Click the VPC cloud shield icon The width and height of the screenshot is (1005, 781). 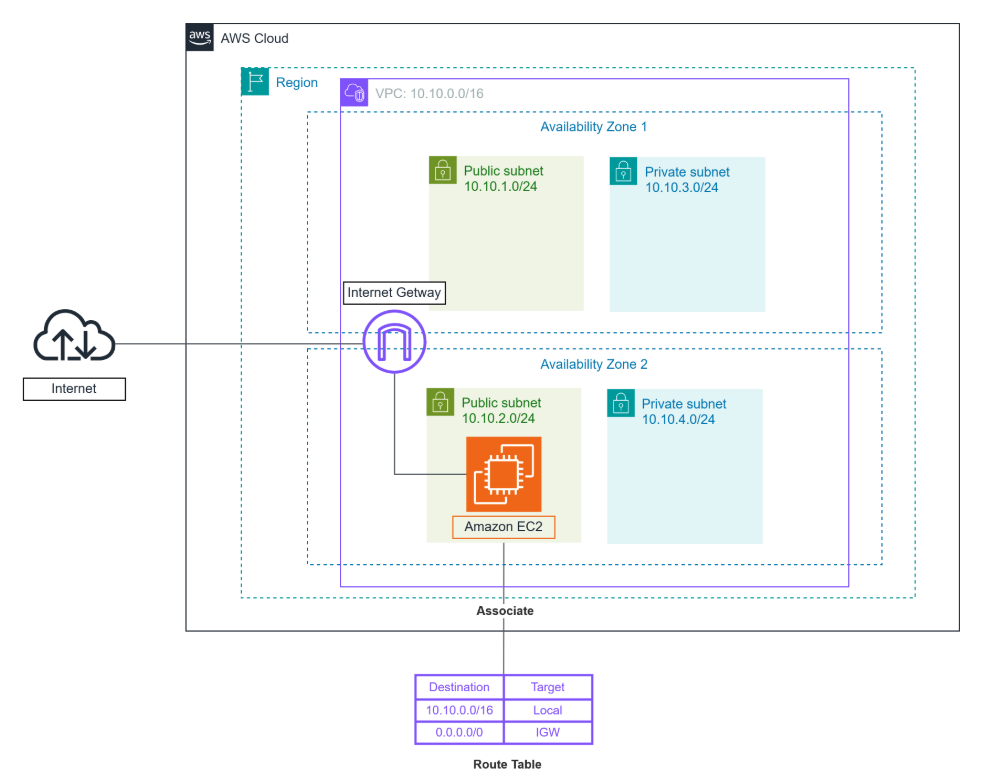(x=354, y=93)
